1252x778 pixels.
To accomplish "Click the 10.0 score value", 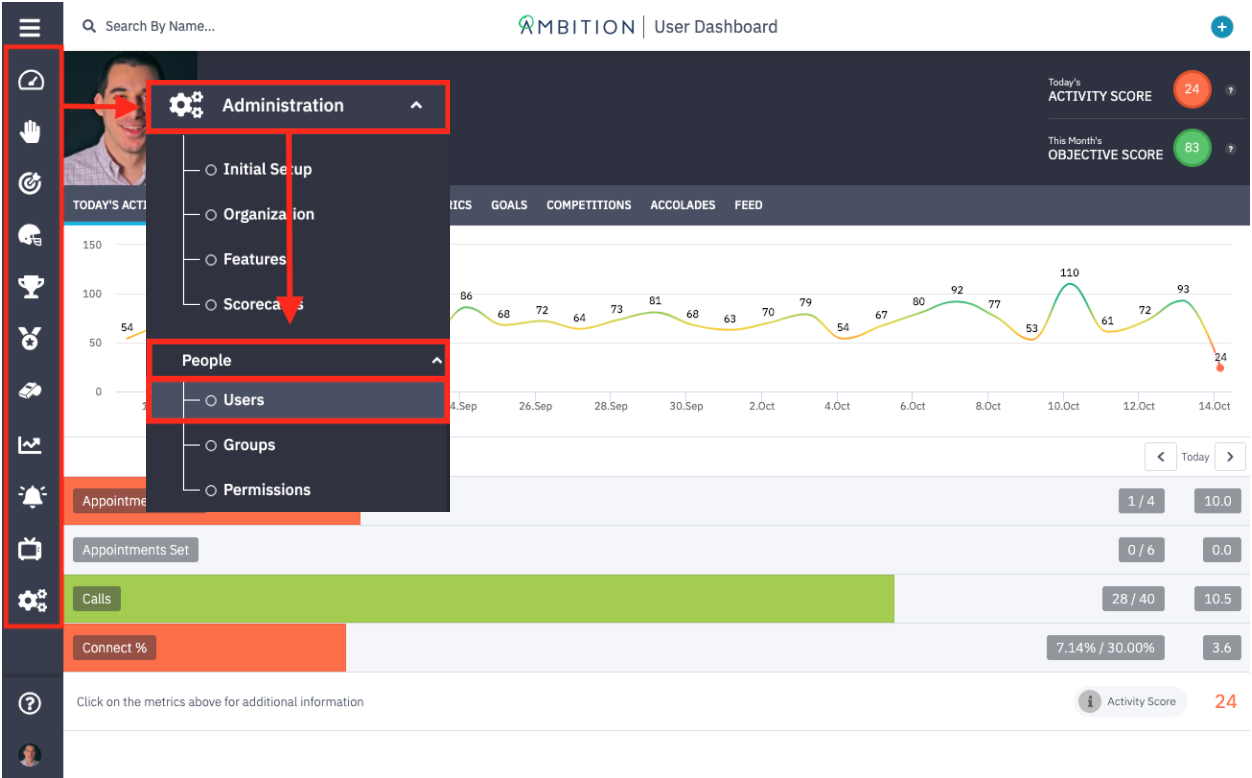I will click(x=1217, y=501).
